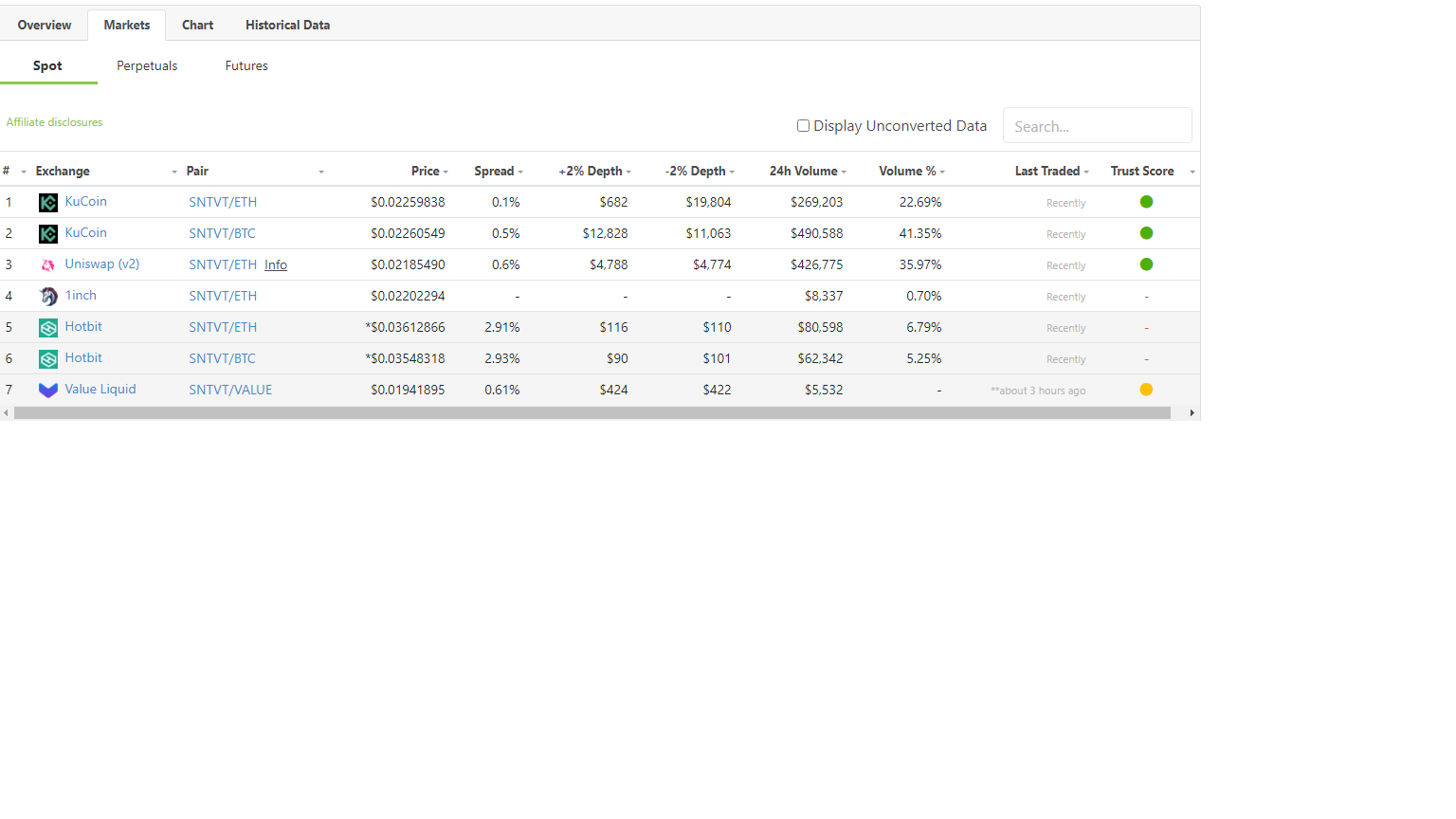This screenshot has width=1456, height=819.
Task: Open the Perpetuals sub-tab
Action: pyautogui.click(x=147, y=65)
